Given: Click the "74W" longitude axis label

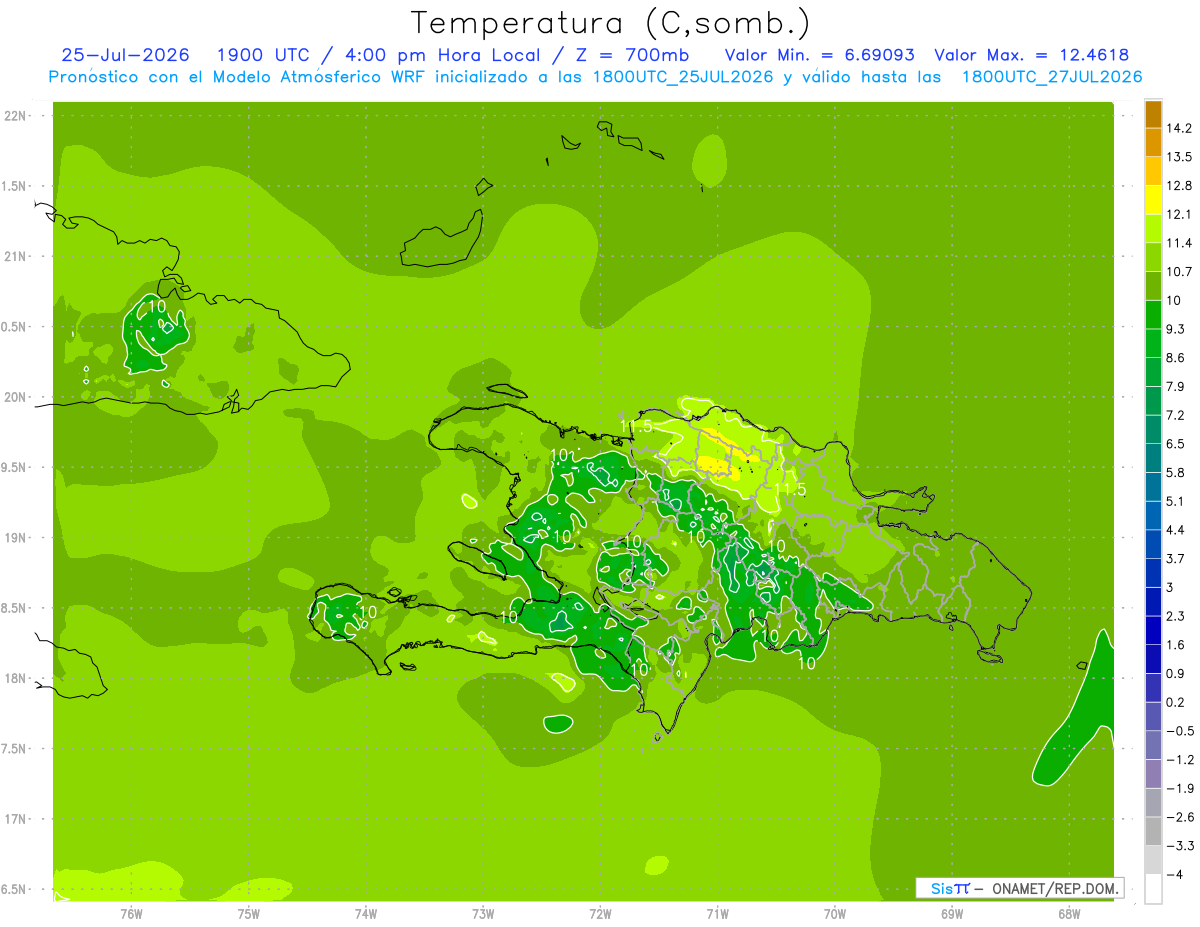Looking at the screenshot, I should (x=366, y=913).
